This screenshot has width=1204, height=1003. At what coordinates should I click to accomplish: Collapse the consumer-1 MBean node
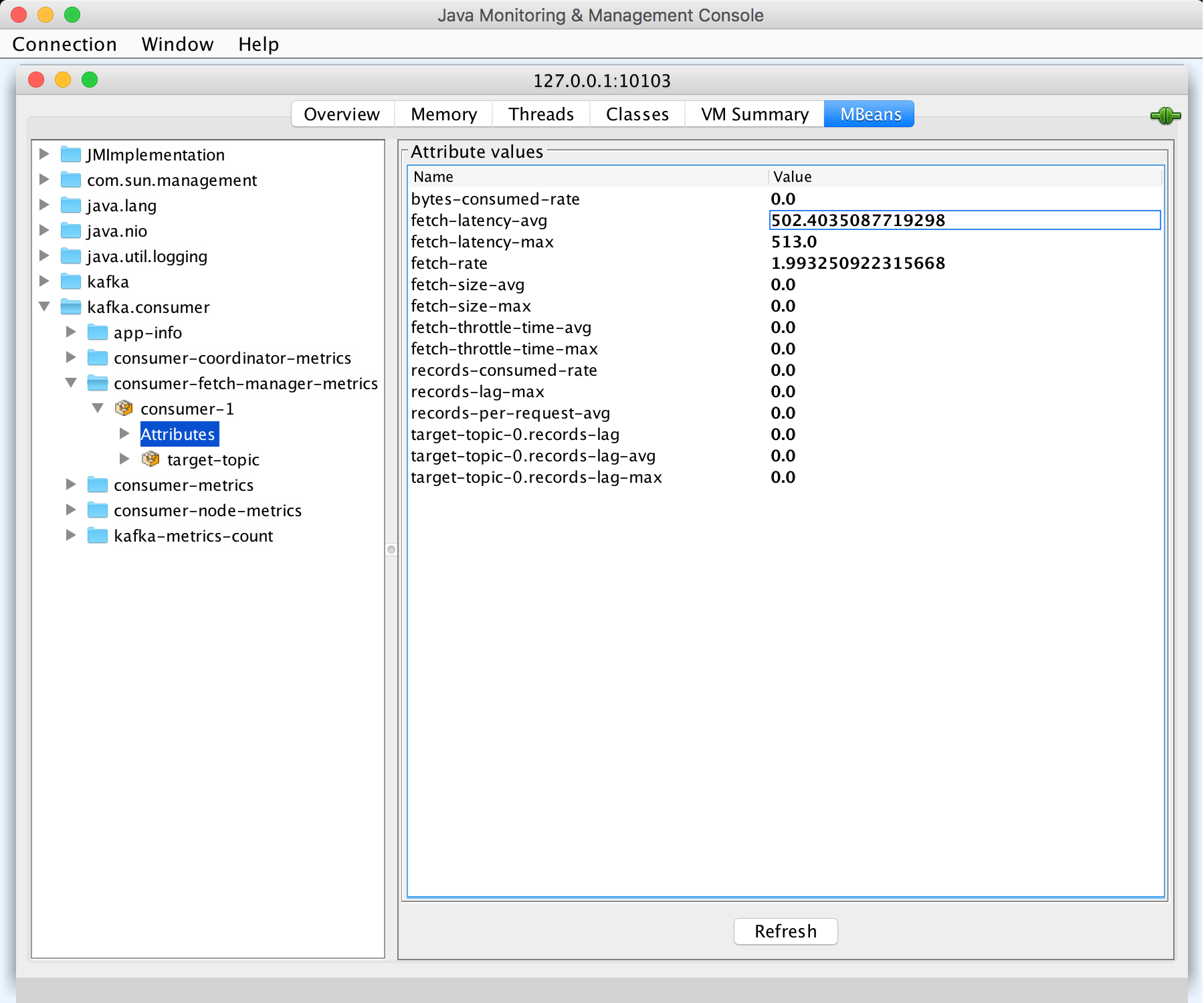tap(98, 408)
